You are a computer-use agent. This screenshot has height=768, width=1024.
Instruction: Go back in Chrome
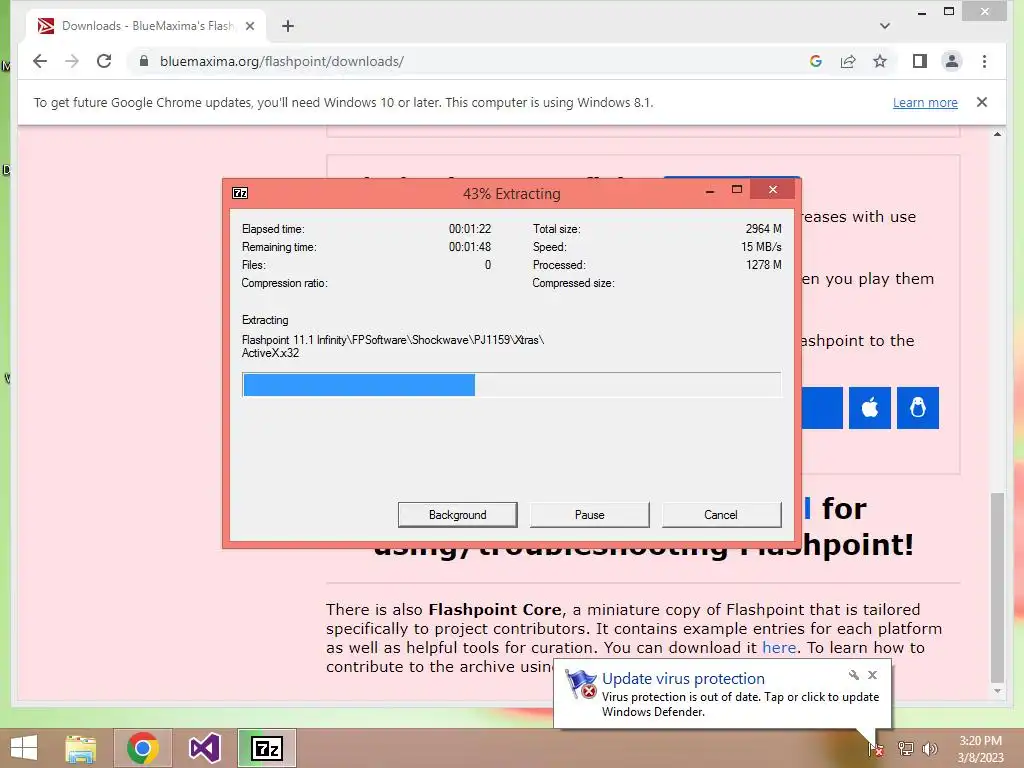pos(40,61)
